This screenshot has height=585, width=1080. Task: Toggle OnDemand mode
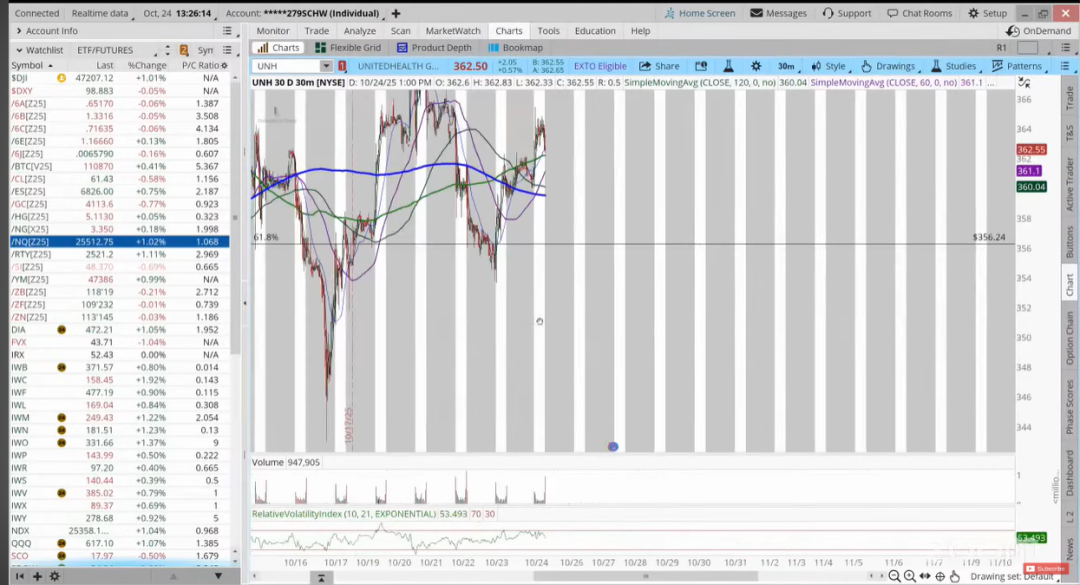pyautogui.click(x=1039, y=31)
